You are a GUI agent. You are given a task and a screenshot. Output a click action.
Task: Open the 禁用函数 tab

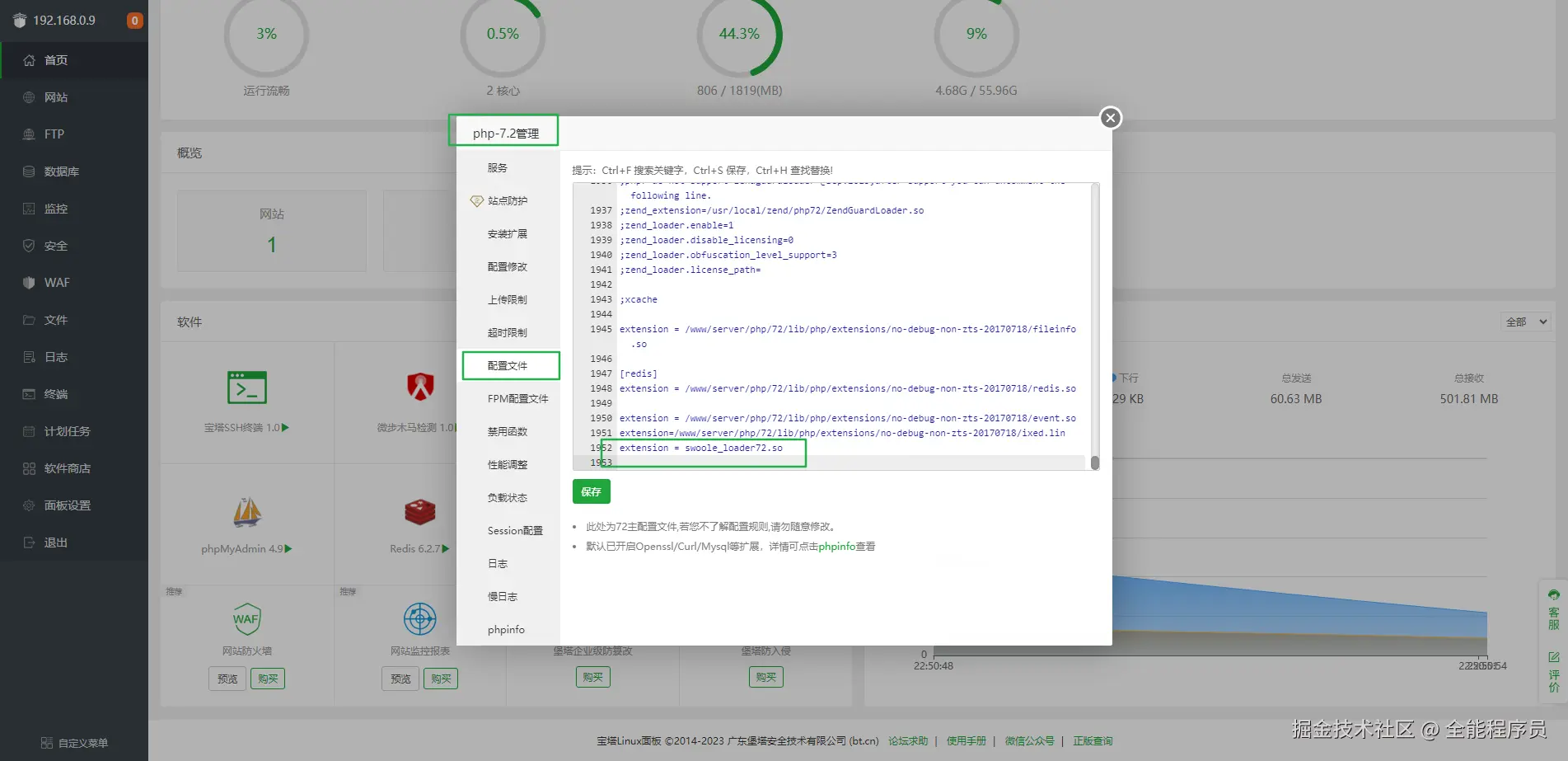[x=508, y=432]
